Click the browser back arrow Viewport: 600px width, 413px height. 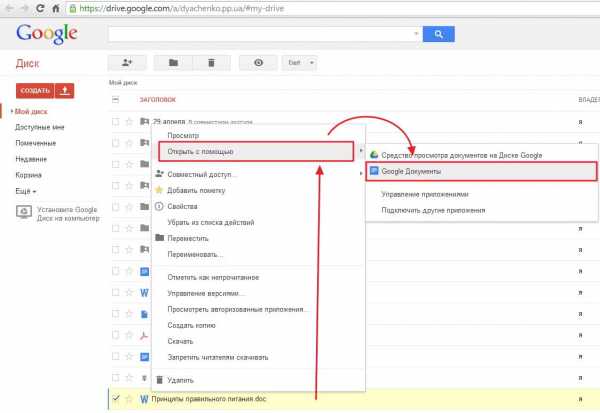tap(9, 8)
